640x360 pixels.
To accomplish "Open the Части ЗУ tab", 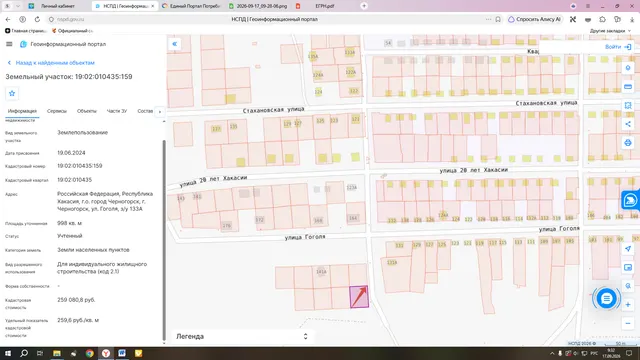I will coord(117,111).
